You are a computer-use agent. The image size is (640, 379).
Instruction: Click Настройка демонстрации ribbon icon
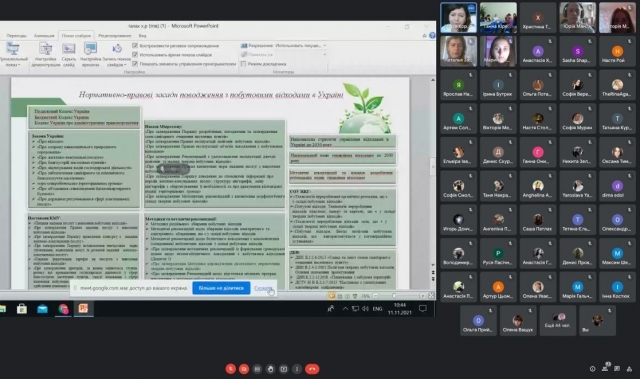(46, 54)
